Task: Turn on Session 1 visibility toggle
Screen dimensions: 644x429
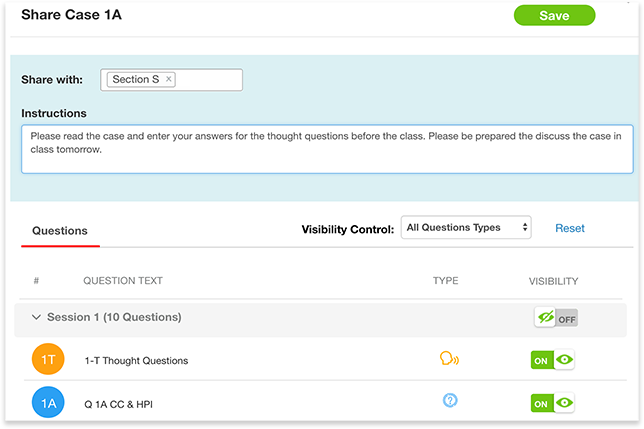Action: (x=556, y=318)
